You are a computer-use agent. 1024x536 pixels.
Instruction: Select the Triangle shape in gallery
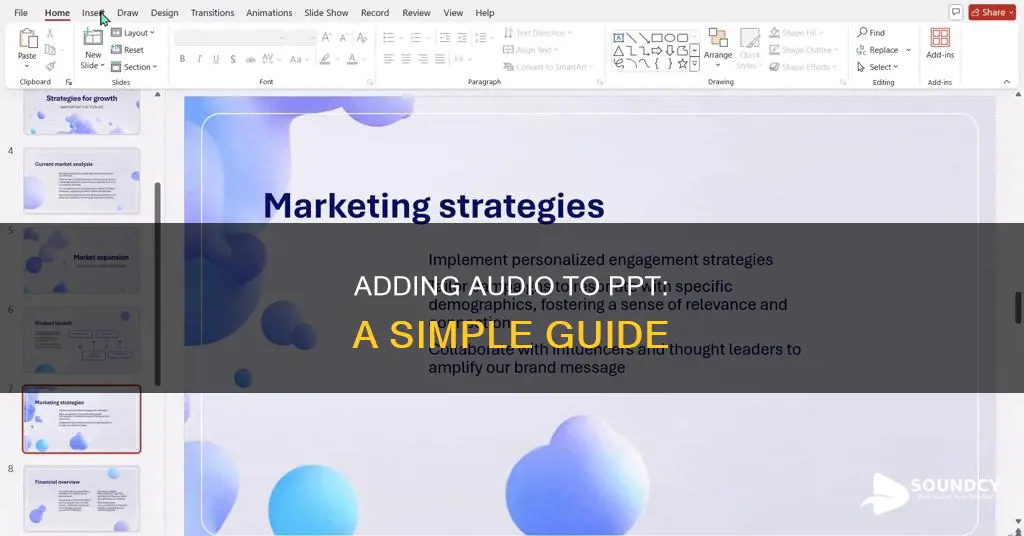click(618, 51)
